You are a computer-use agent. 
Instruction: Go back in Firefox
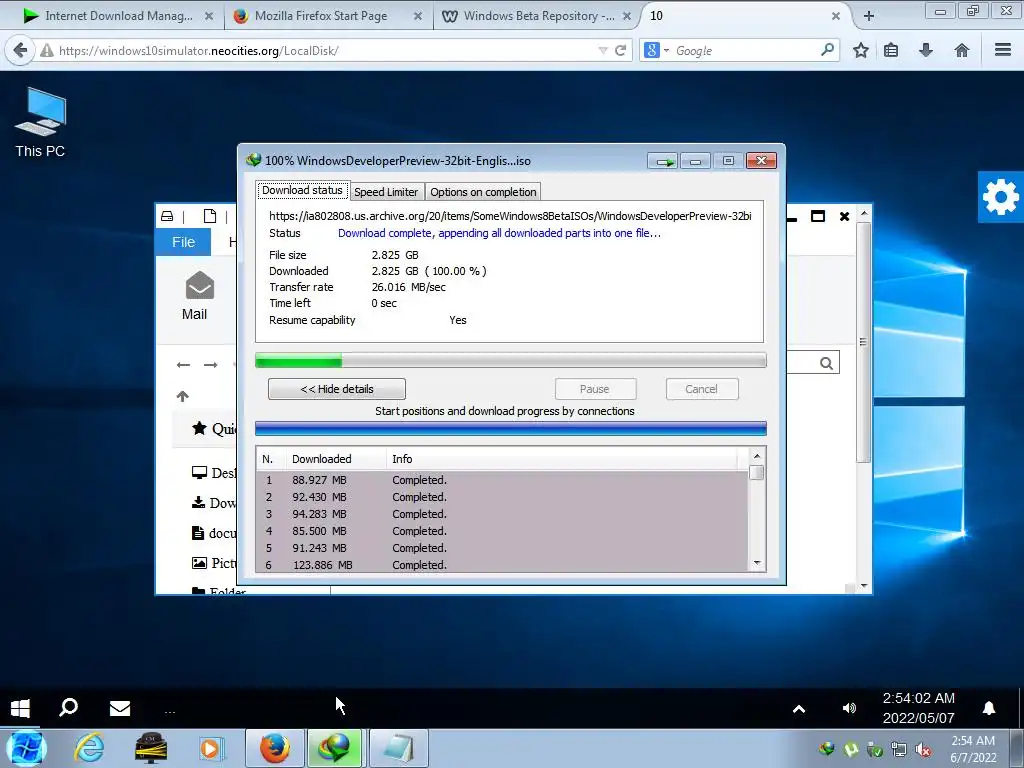coord(20,50)
